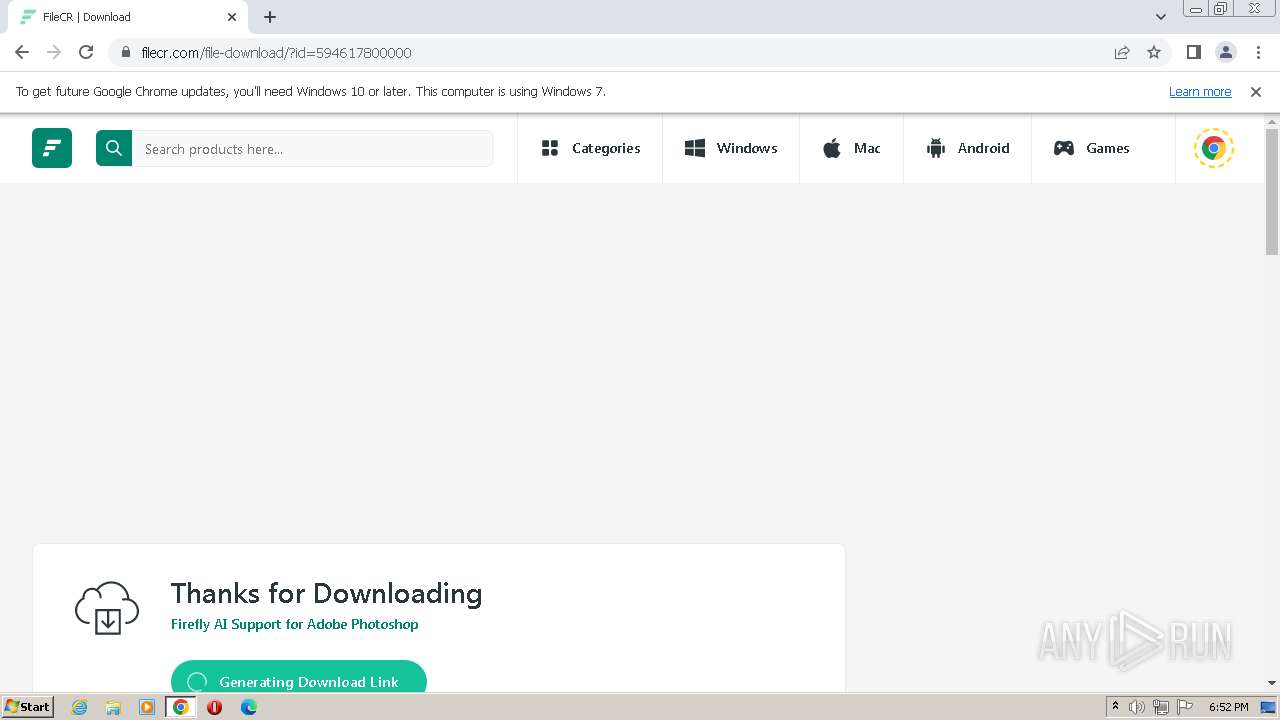Open the Mac section
The height and width of the screenshot is (720, 1280).
[851, 148]
